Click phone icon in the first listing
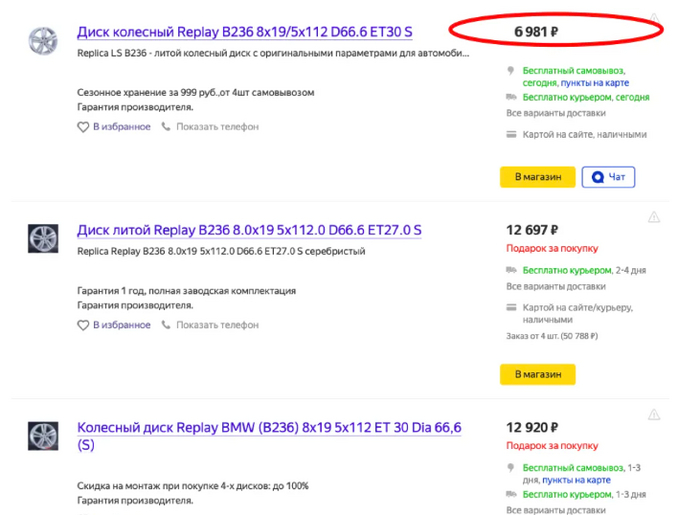Image resolution: width=700 pixels, height=515 pixels. tap(166, 127)
